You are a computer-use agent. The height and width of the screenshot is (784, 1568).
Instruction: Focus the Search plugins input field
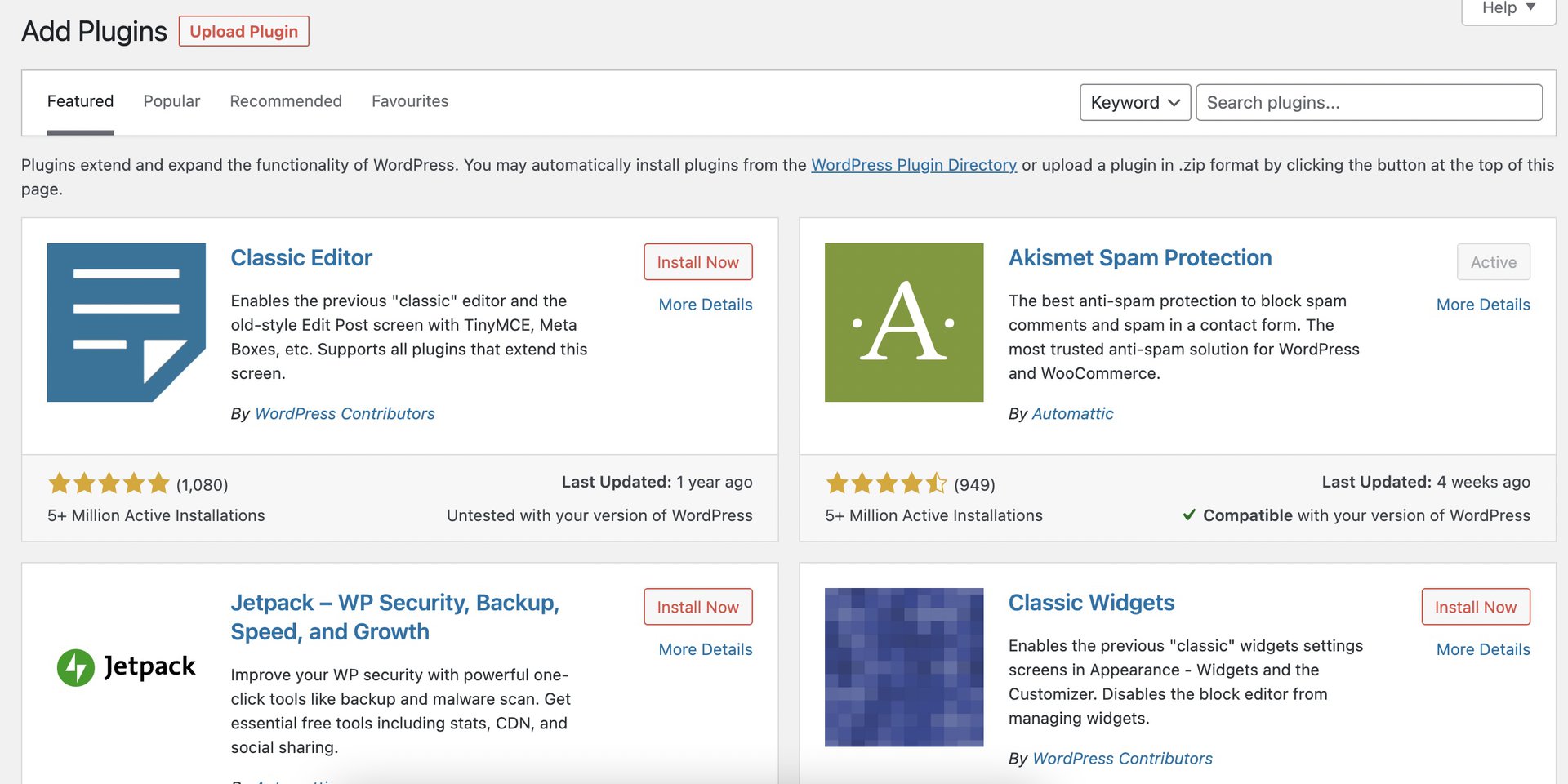click(1369, 102)
